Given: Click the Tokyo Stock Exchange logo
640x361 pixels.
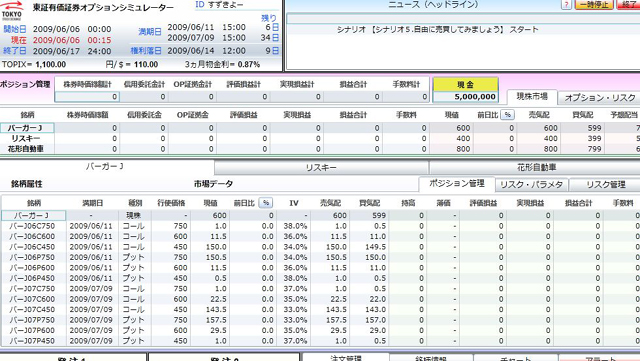Looking at the screenshot, I should [11, 10].
